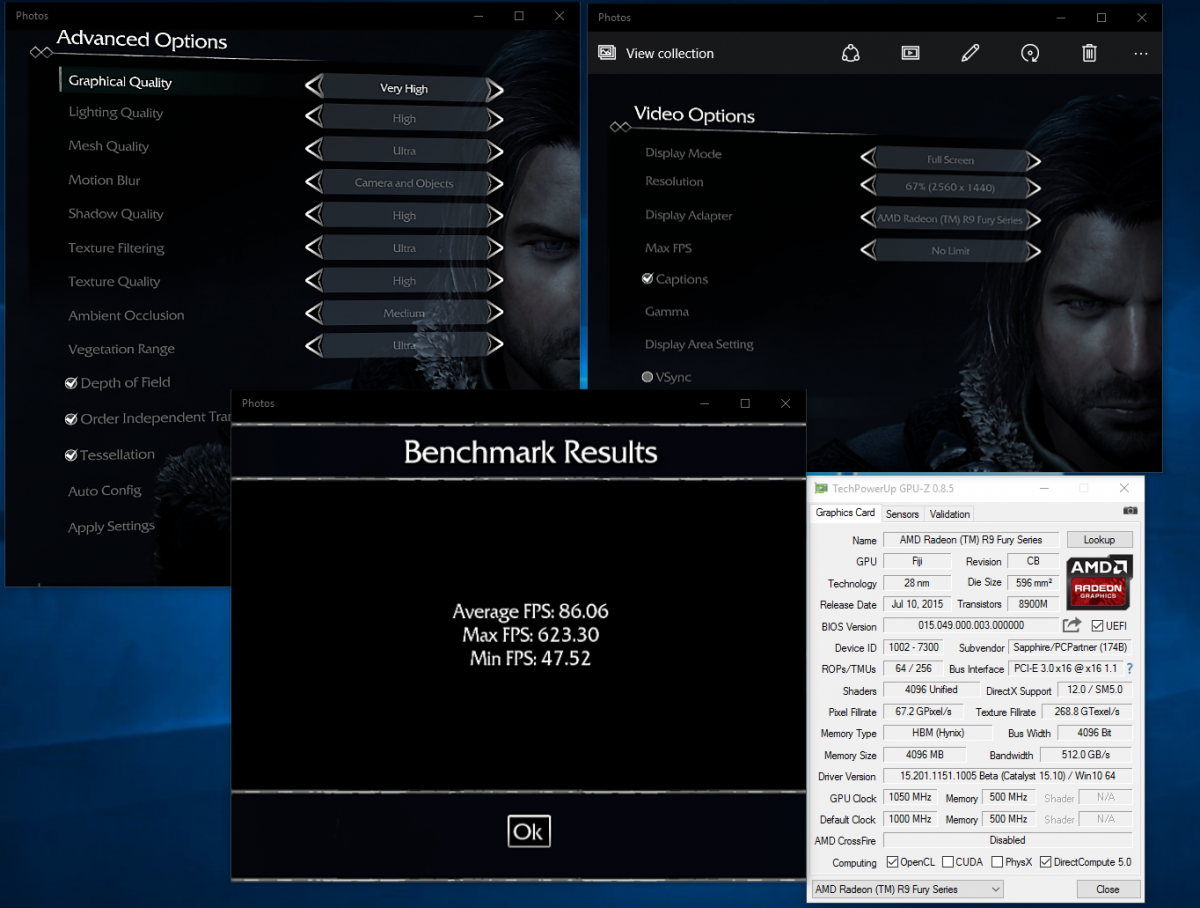
Task: Open the three-dot more menu in Photos
Action: (1141, 53)
